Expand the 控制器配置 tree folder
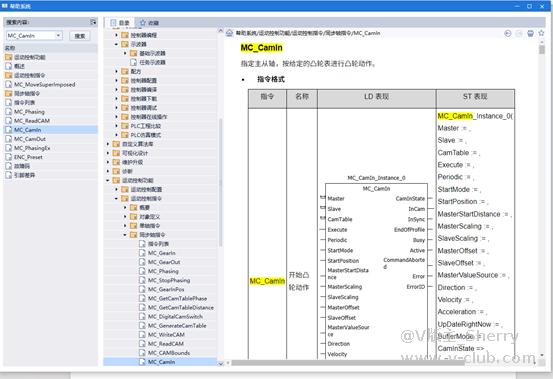 (x=116, y=80)
